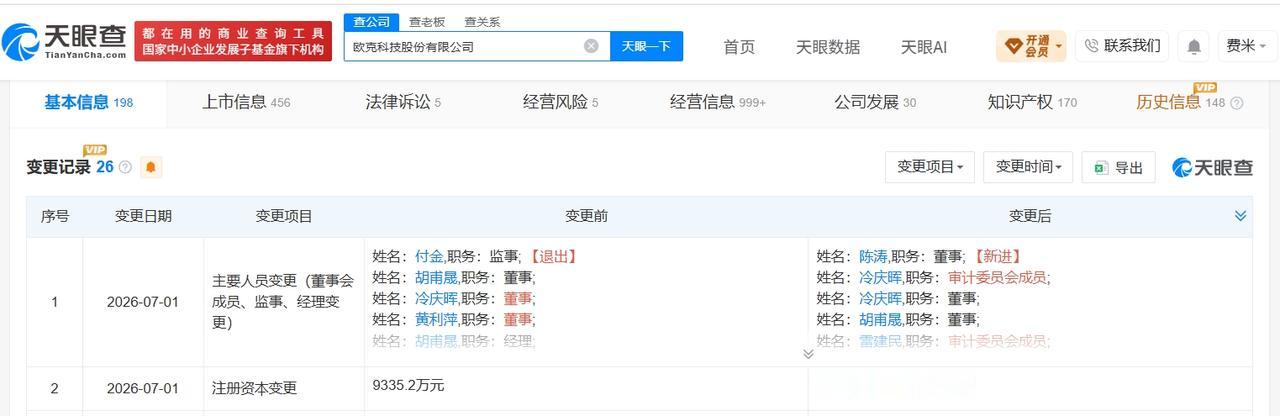Open 冷庆晖 link in 变更前 column

click(x=436, y=298)
